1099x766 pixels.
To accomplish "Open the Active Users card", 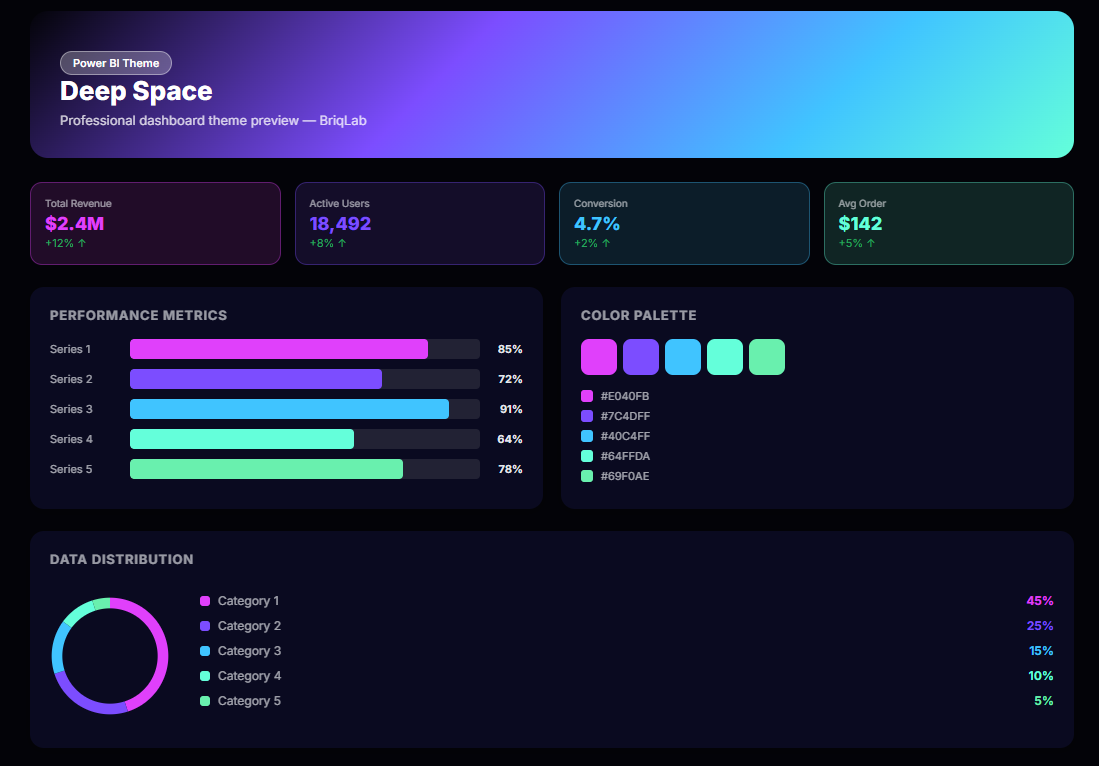I will coord(419,224).
